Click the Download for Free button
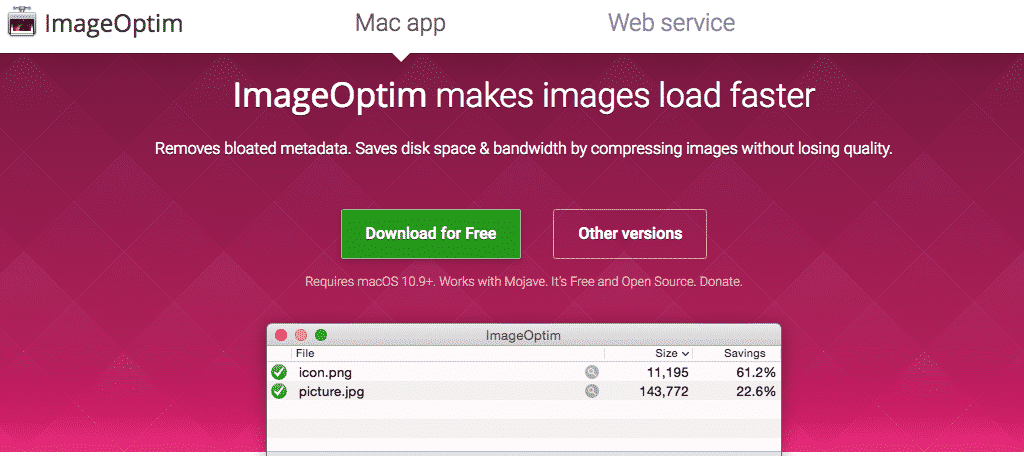 point(431,234)
